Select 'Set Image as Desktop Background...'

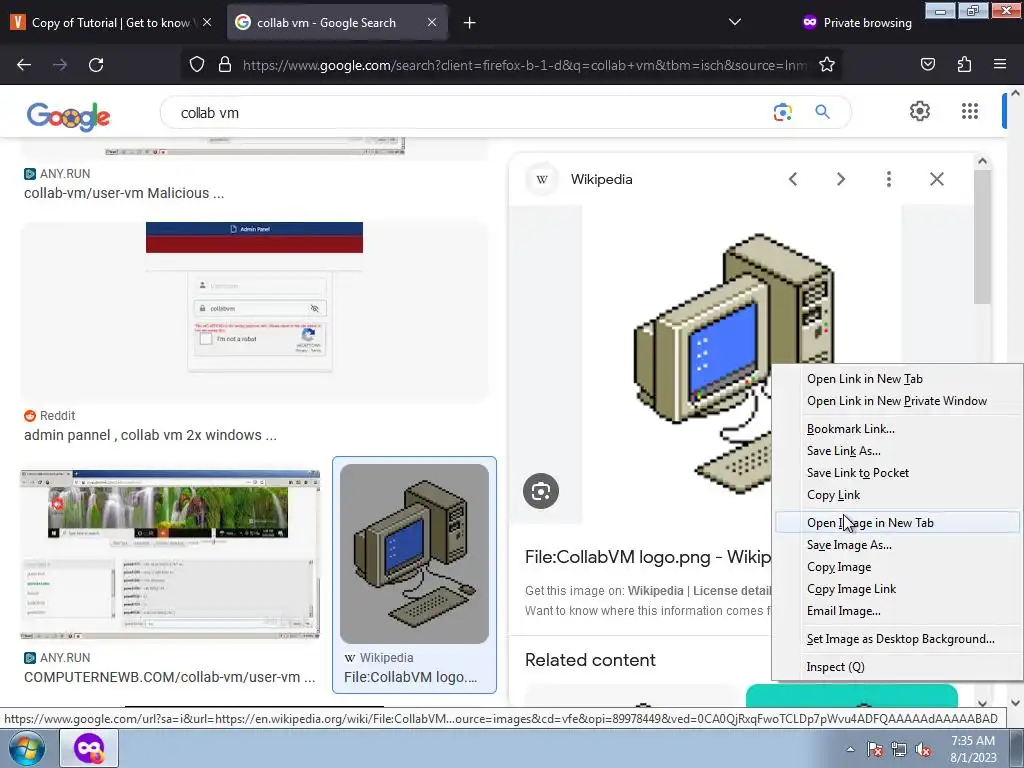point(901,639)
